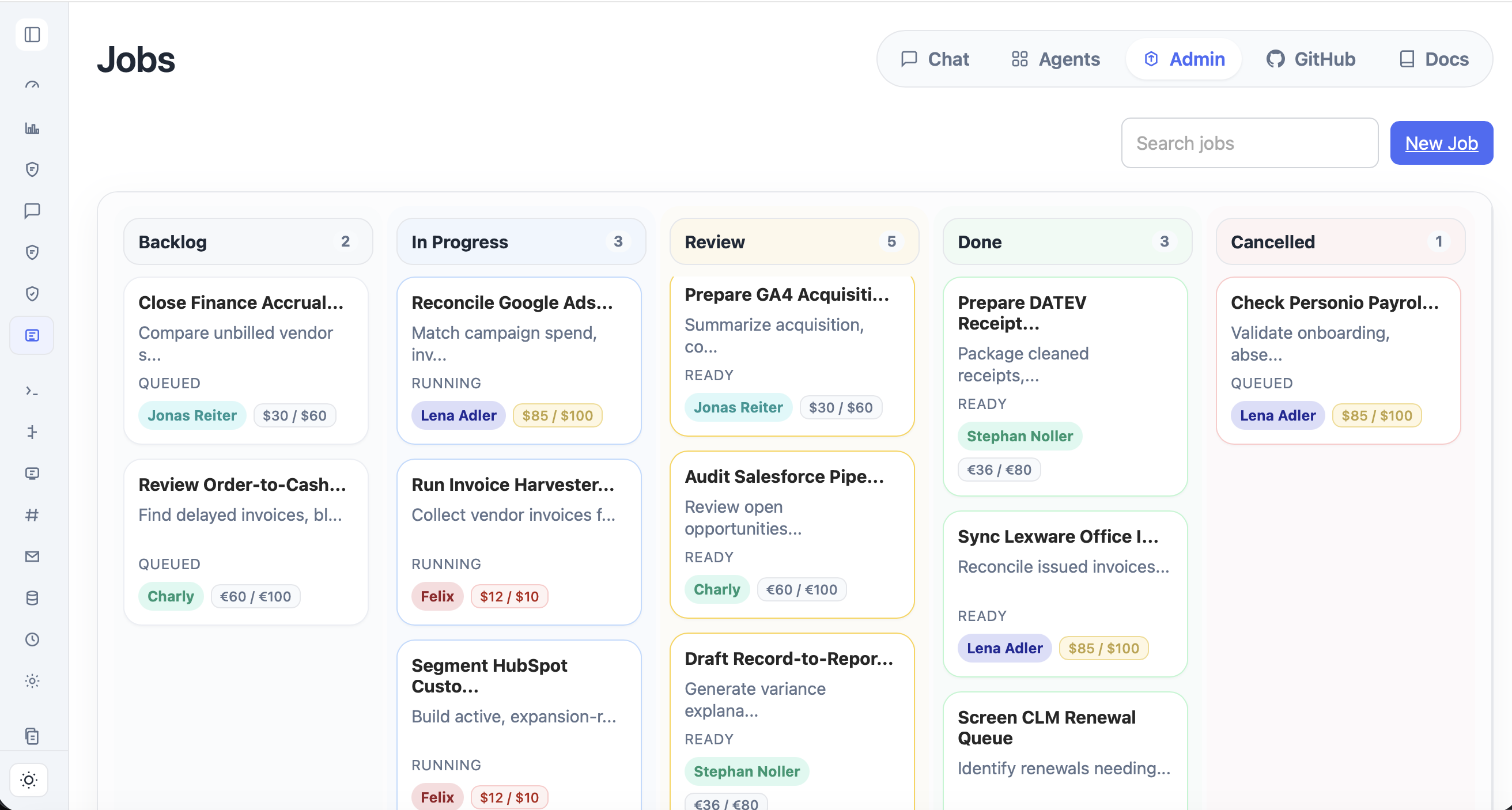
Task: Click 'Match campaign spend, inv...' description text
Action: click(x=504, y=343)
